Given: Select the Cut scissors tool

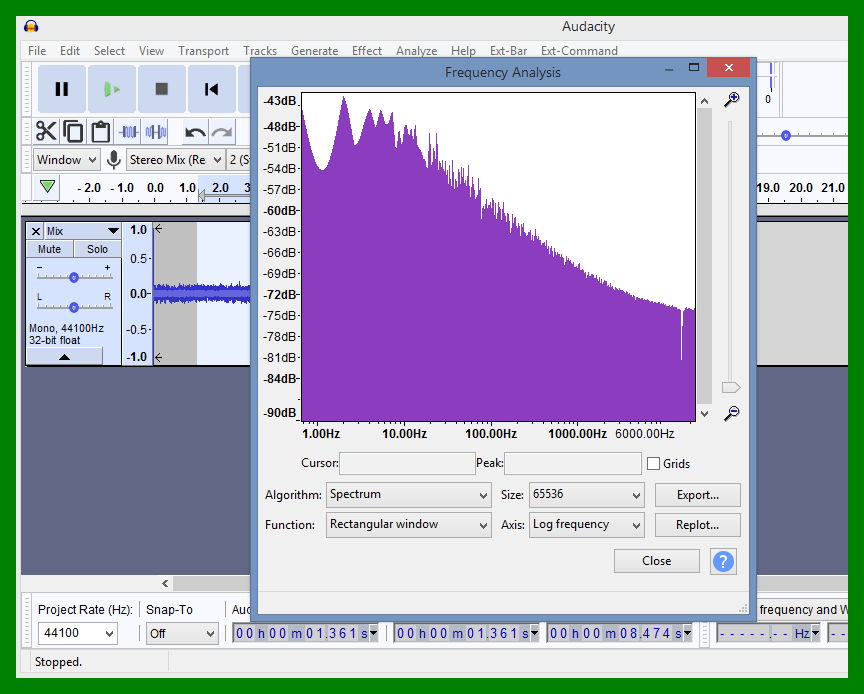Looking at the screenshot, I should pyautogui.click(x=46, y=132).
